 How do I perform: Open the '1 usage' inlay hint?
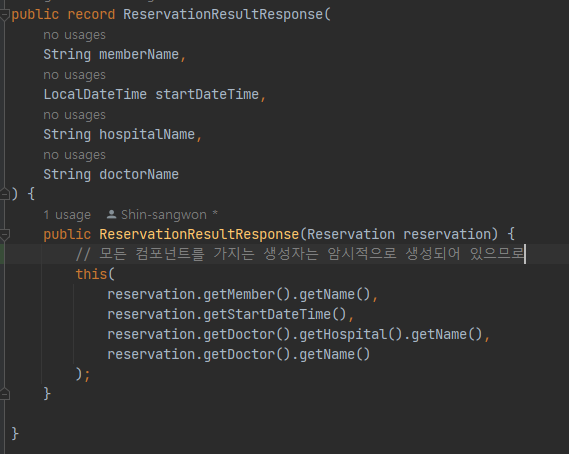pyautogui.click(x=67, y=215)
